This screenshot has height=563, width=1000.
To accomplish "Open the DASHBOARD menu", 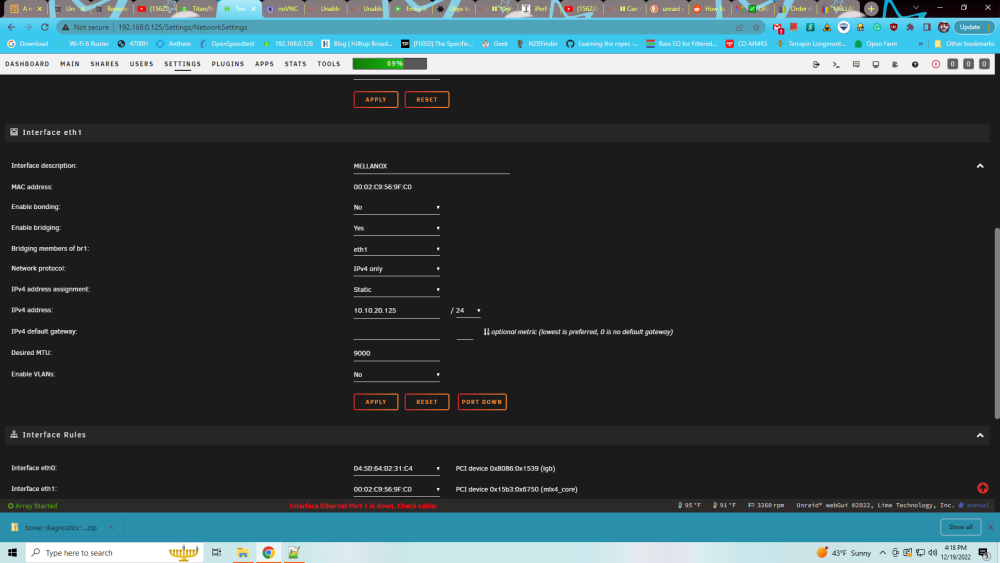I will tap(27, 64).
